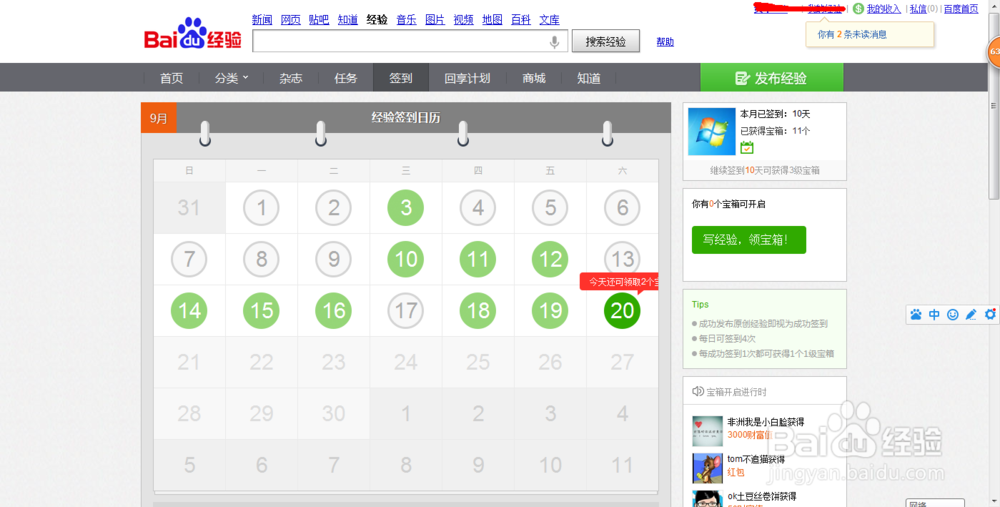Click the unread messages notification bubble
The width and height of the screenshot is (1000, 507).
(x=870, y=34)
